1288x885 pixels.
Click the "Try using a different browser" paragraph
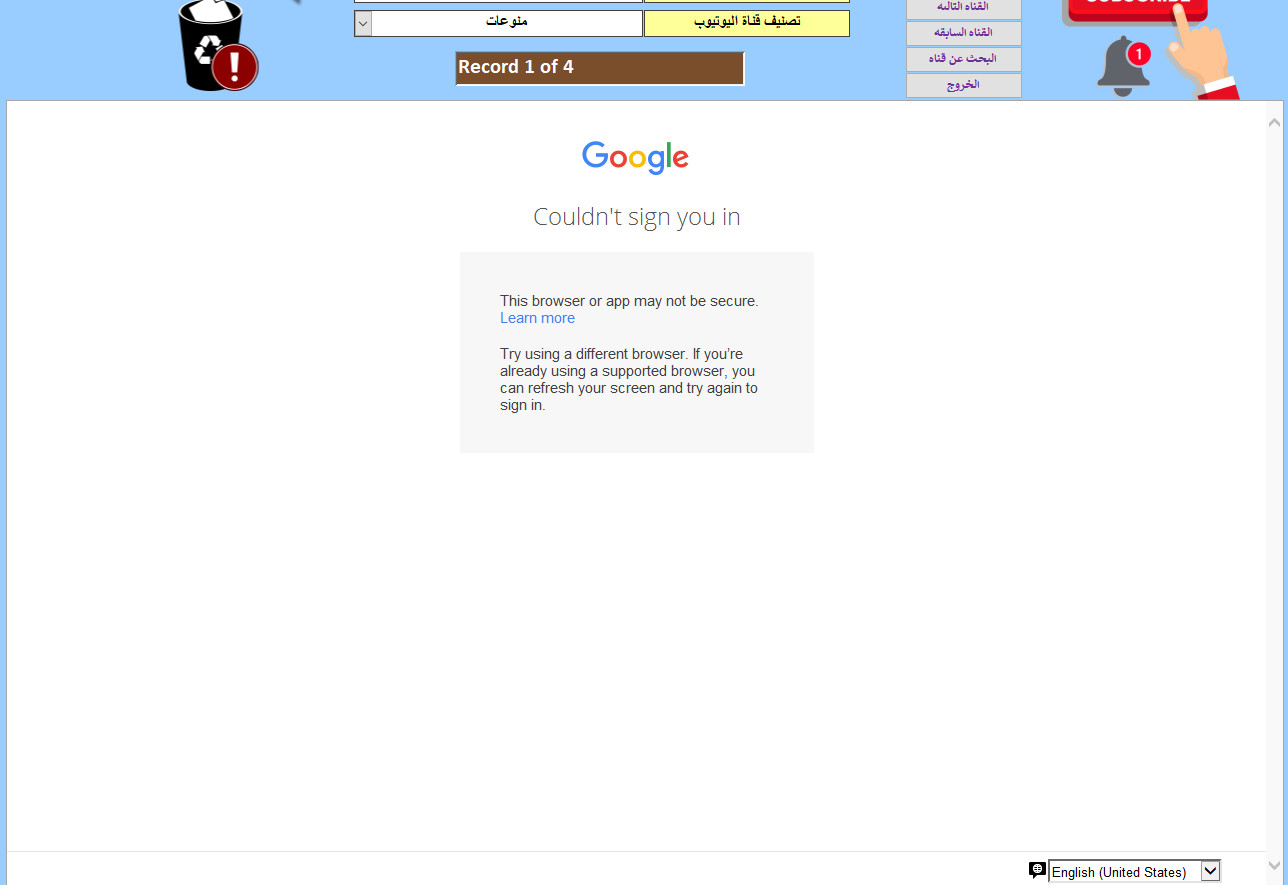629,380
